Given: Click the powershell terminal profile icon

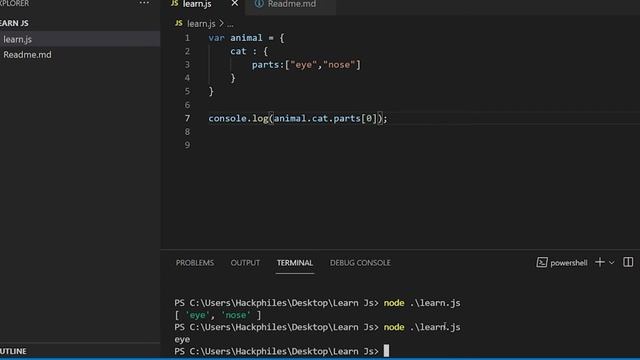Looking at the screenshot, I should [542, 262].
